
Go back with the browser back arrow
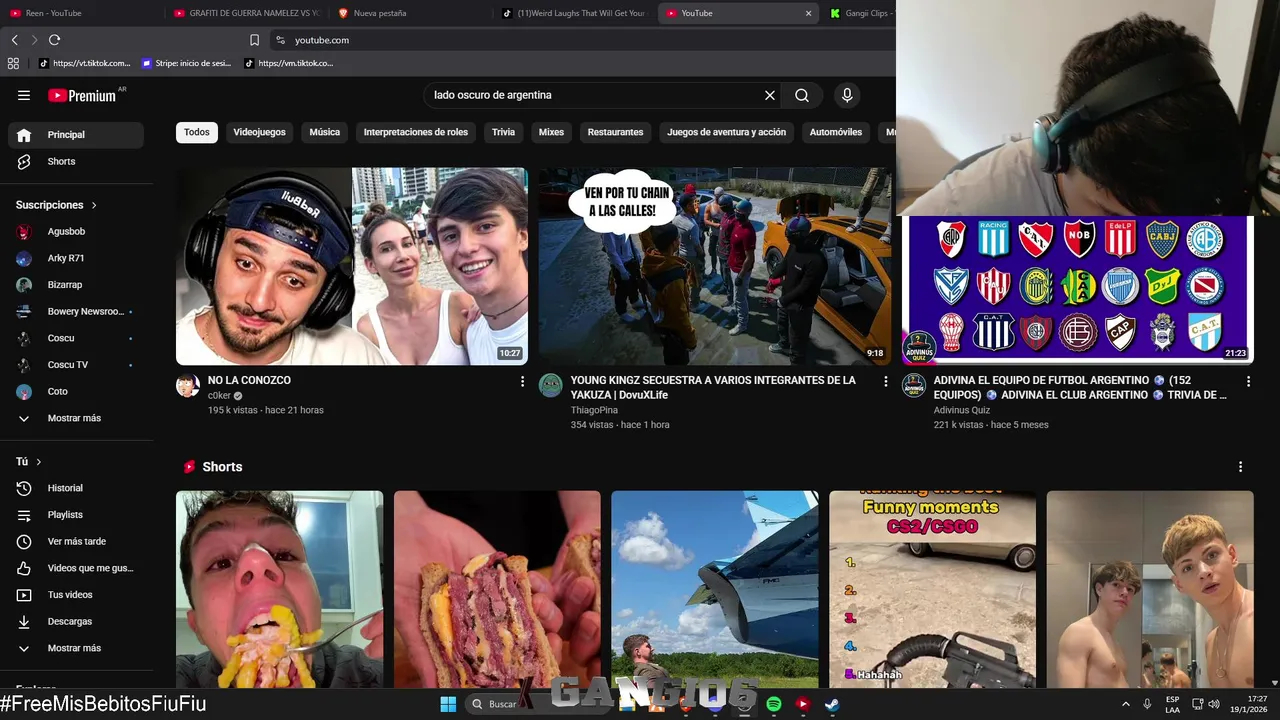click(15, 40)
